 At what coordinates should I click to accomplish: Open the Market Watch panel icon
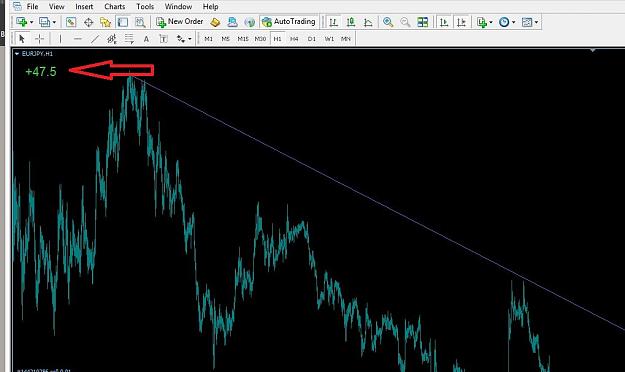[x=71, y=22]
